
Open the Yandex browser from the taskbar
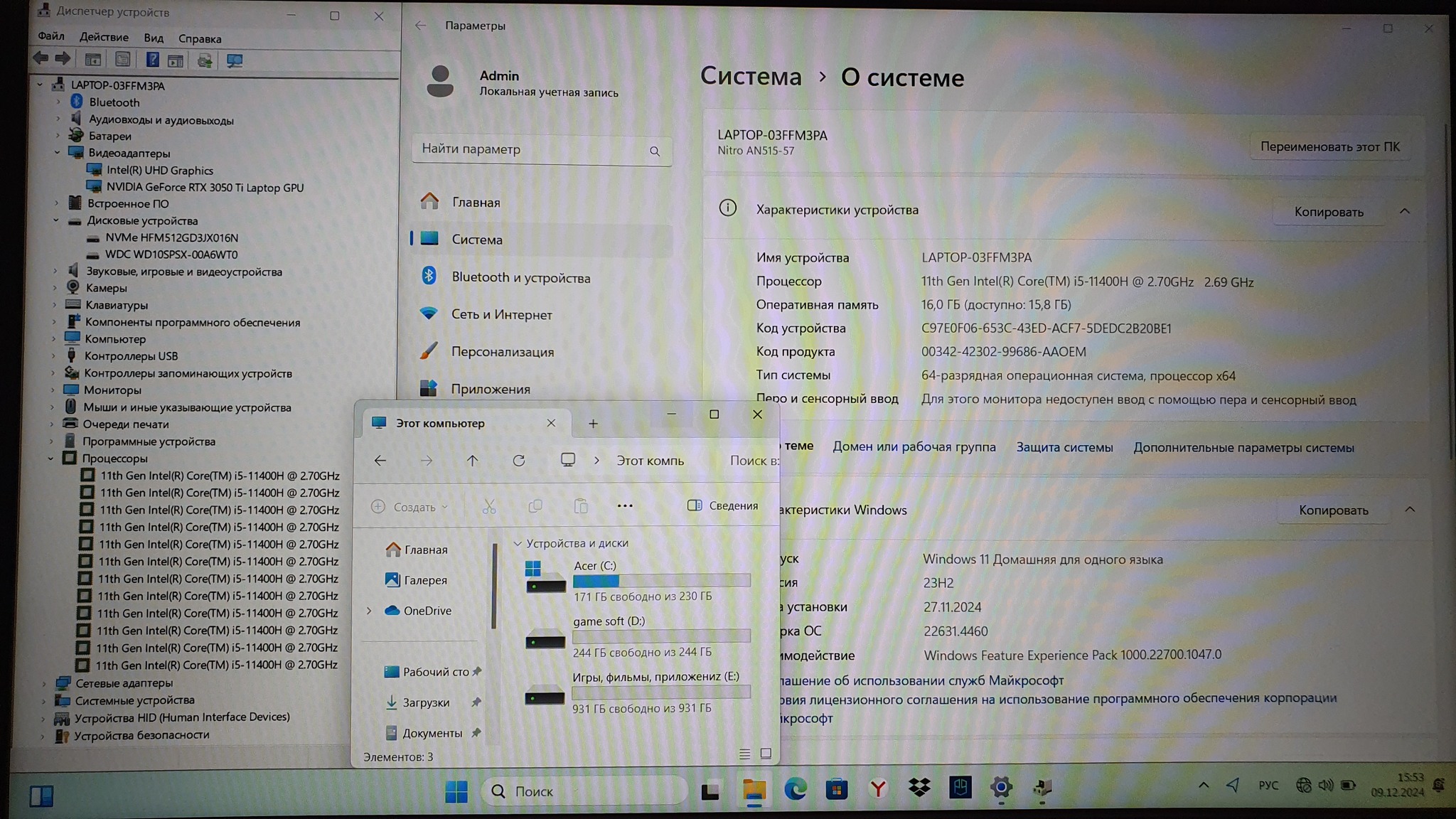(878, 788)
